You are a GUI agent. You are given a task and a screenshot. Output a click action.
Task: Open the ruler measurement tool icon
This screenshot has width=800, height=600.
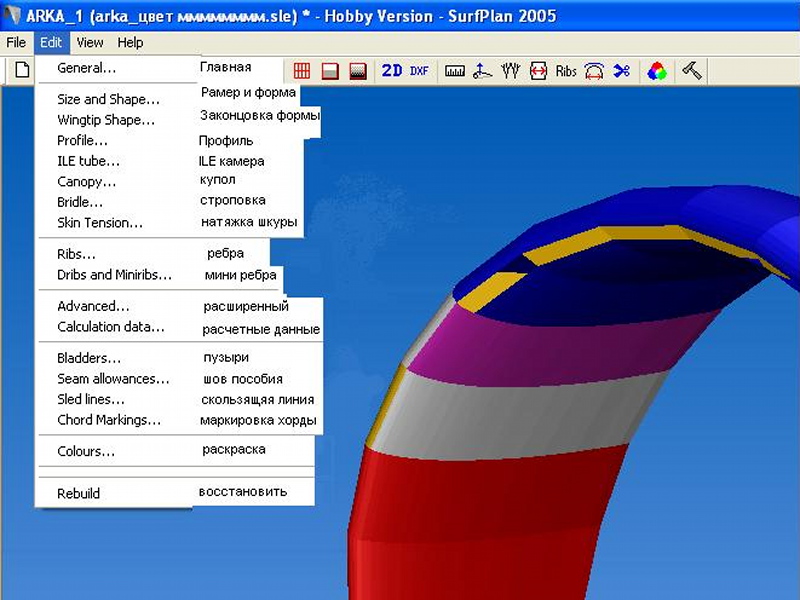coord(455,71)
